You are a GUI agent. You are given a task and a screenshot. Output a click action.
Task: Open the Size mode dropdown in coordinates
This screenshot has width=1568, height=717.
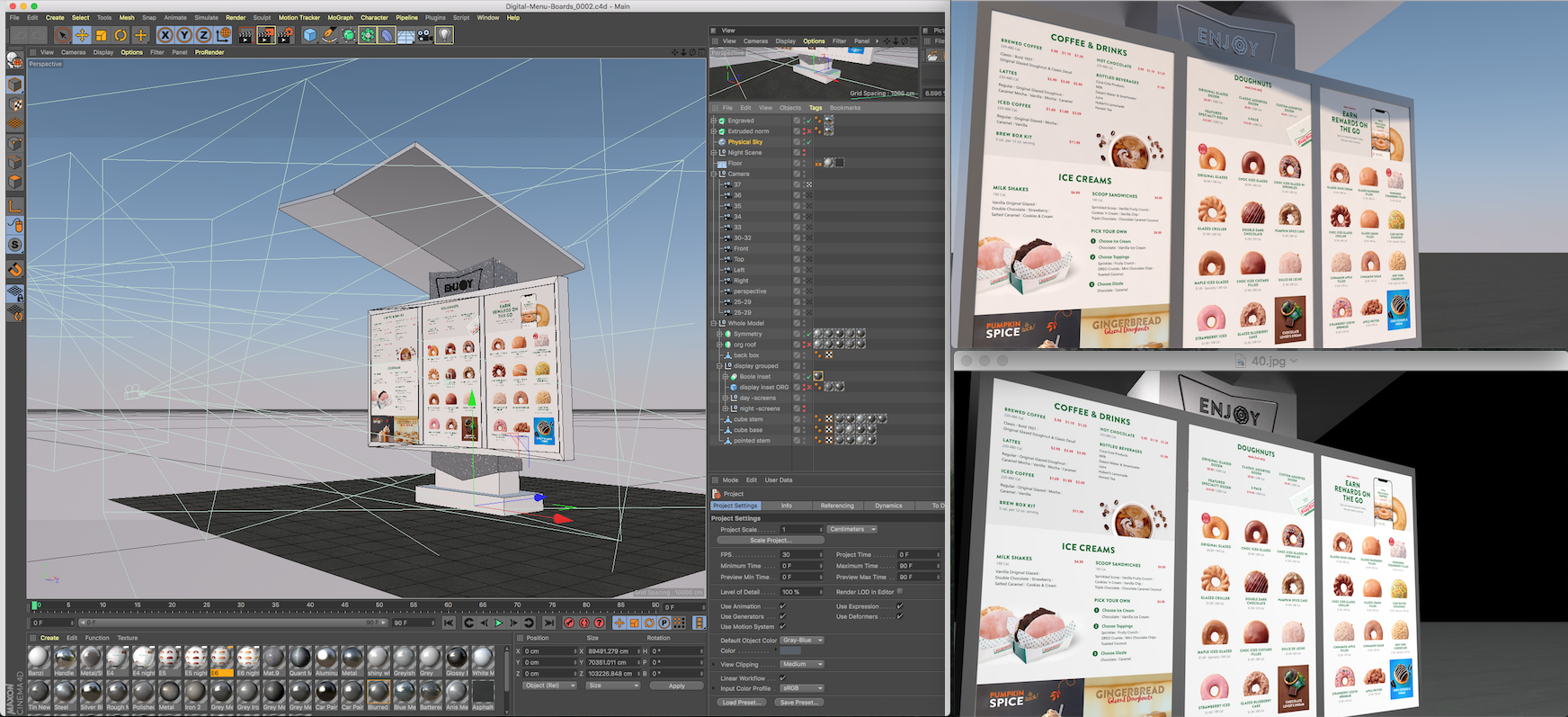[x=613, y=686]
